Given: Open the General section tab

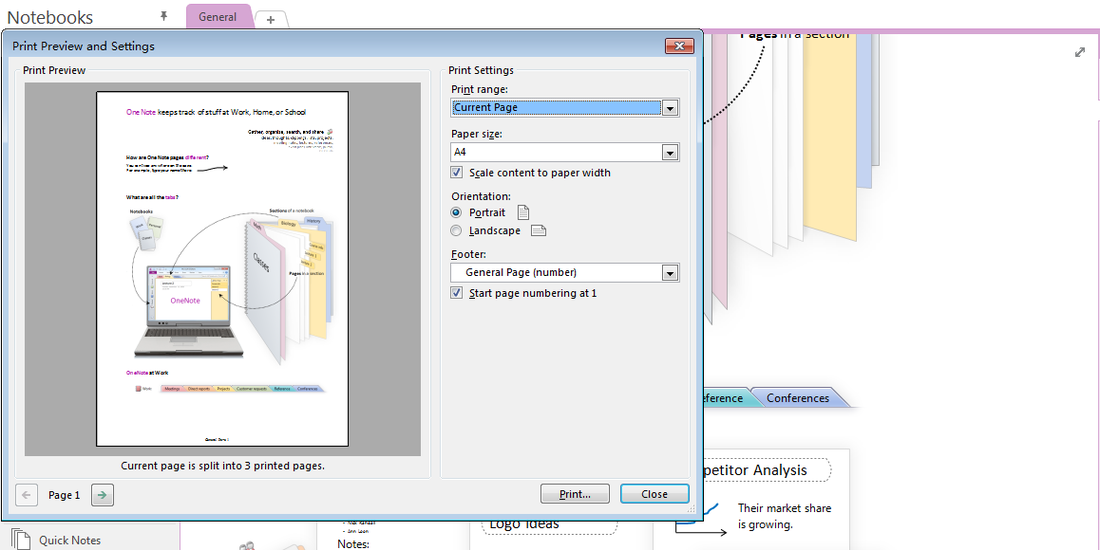Looking at the screenshot, I should coord(217,17).
